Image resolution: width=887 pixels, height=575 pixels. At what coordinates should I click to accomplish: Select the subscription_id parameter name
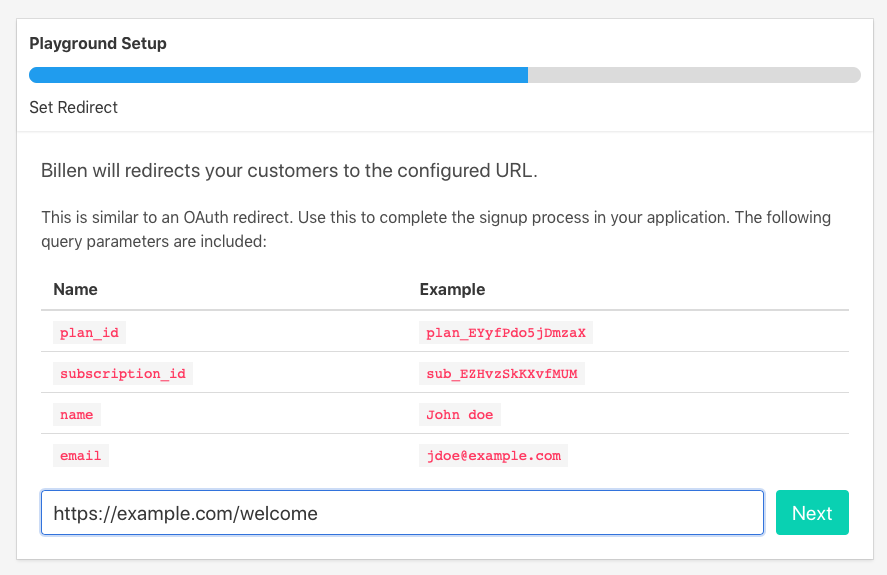pos(123,374)
